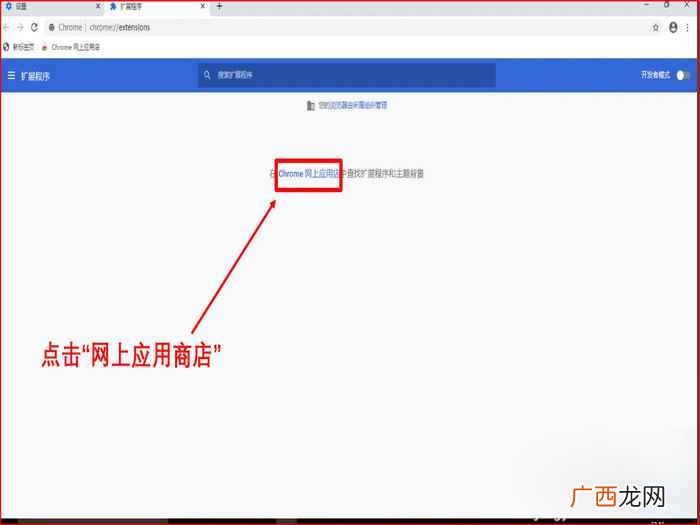Viewport: 700px width, 525px height.
Task: Open a new tab with the plus button
Action: click(219, 6)
